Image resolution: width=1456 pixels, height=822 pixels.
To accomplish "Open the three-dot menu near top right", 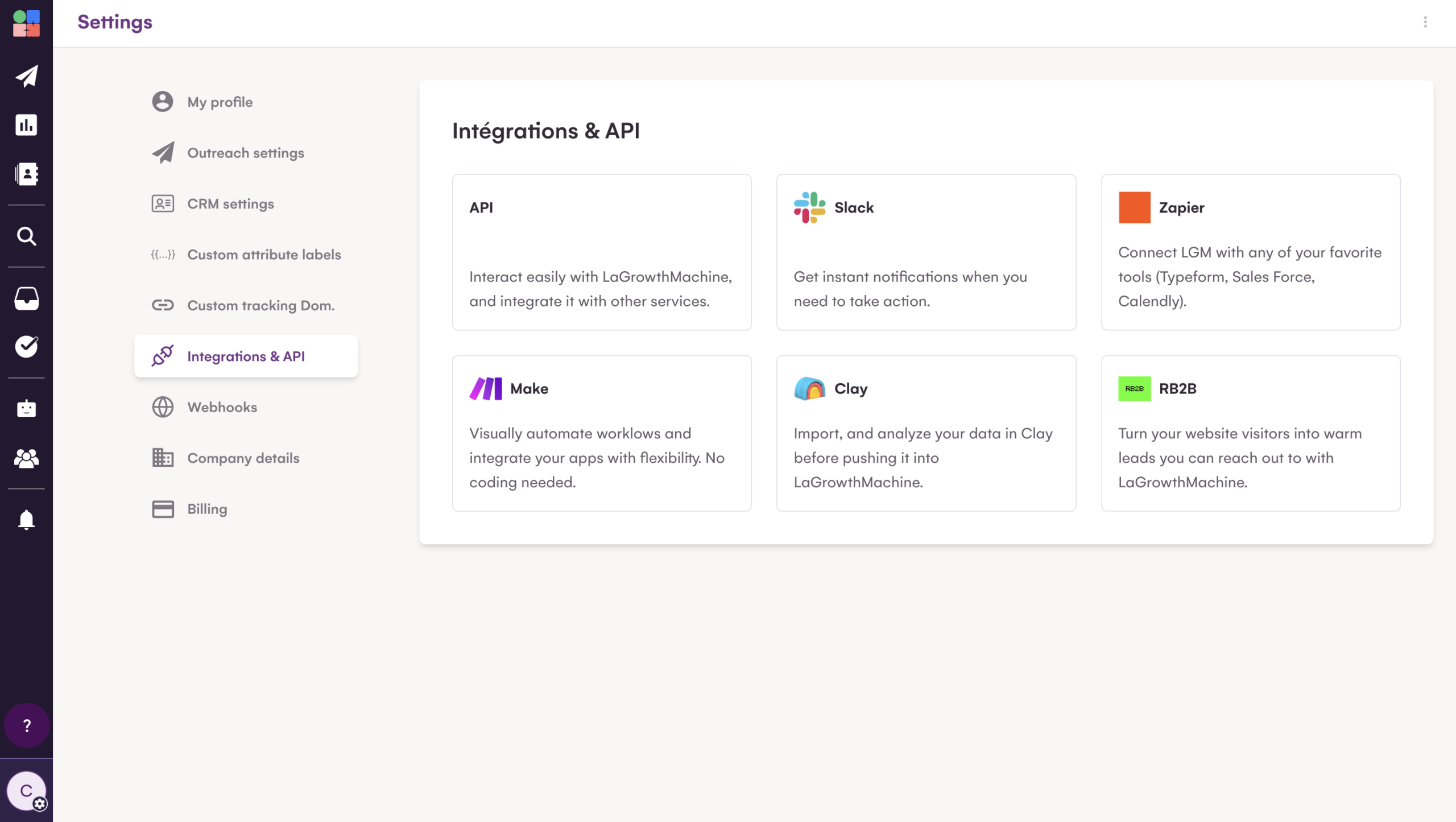I will pyautogui.click(x=1425, y=22).
